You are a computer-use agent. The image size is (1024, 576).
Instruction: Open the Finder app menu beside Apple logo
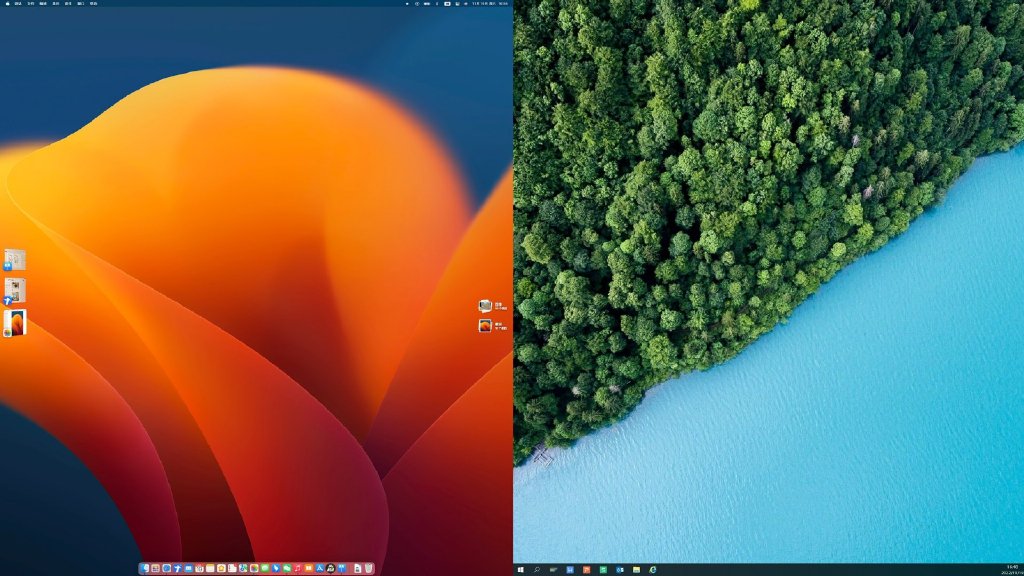(18, 3)
